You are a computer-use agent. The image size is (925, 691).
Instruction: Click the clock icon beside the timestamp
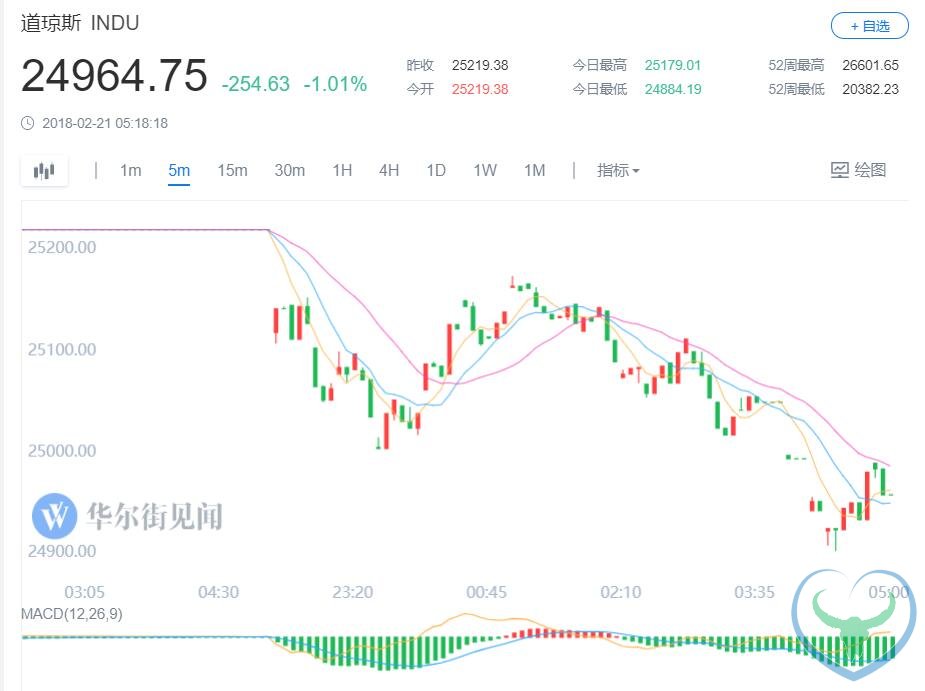[x=28, y=123]
